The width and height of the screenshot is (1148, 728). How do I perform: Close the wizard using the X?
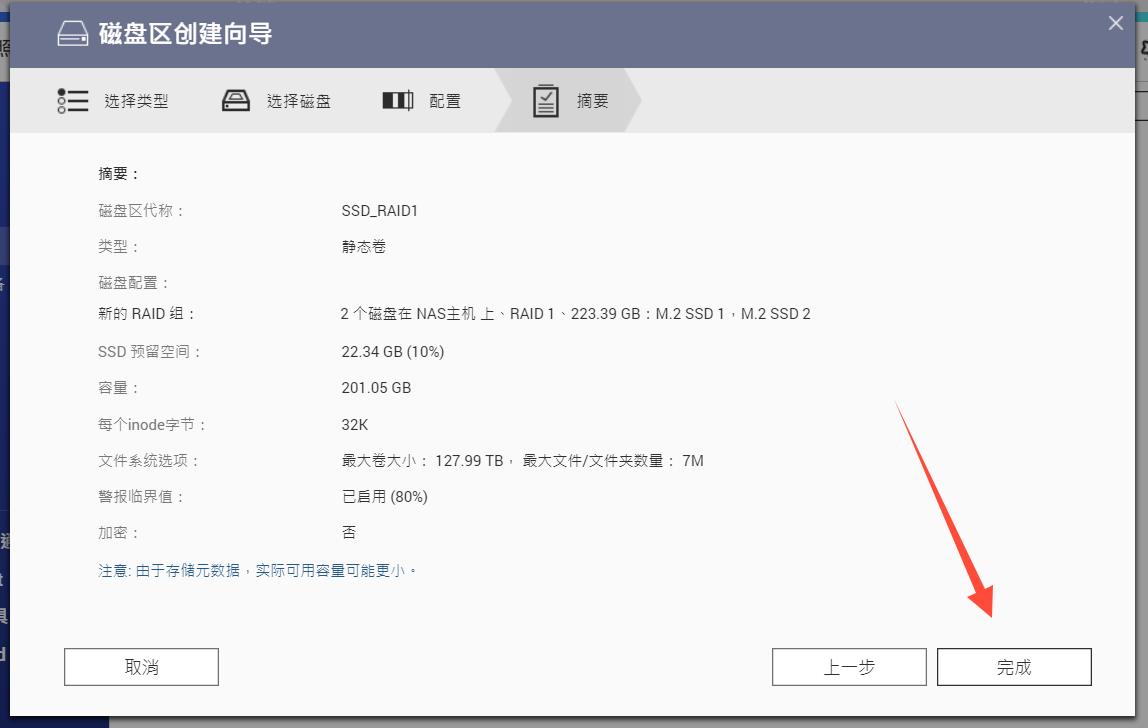click(x=1115, y=23)
